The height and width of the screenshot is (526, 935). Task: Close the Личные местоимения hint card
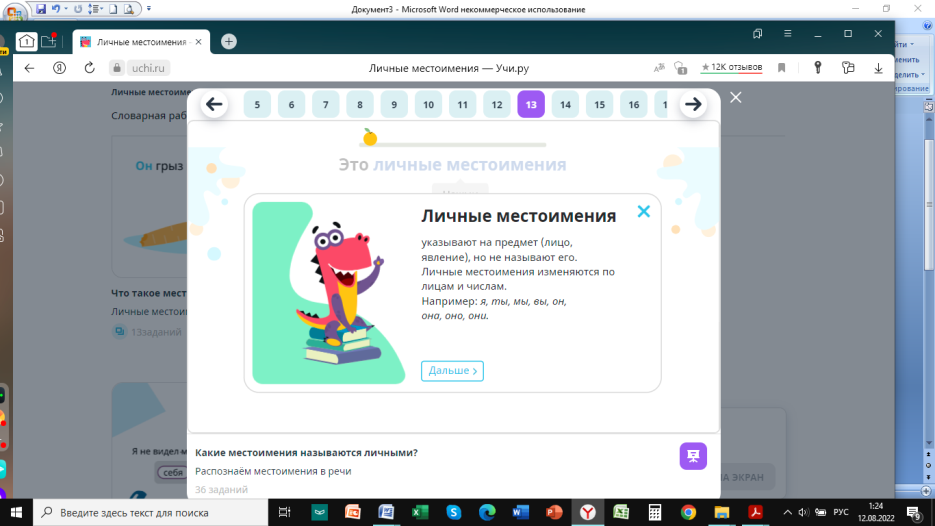643,211
